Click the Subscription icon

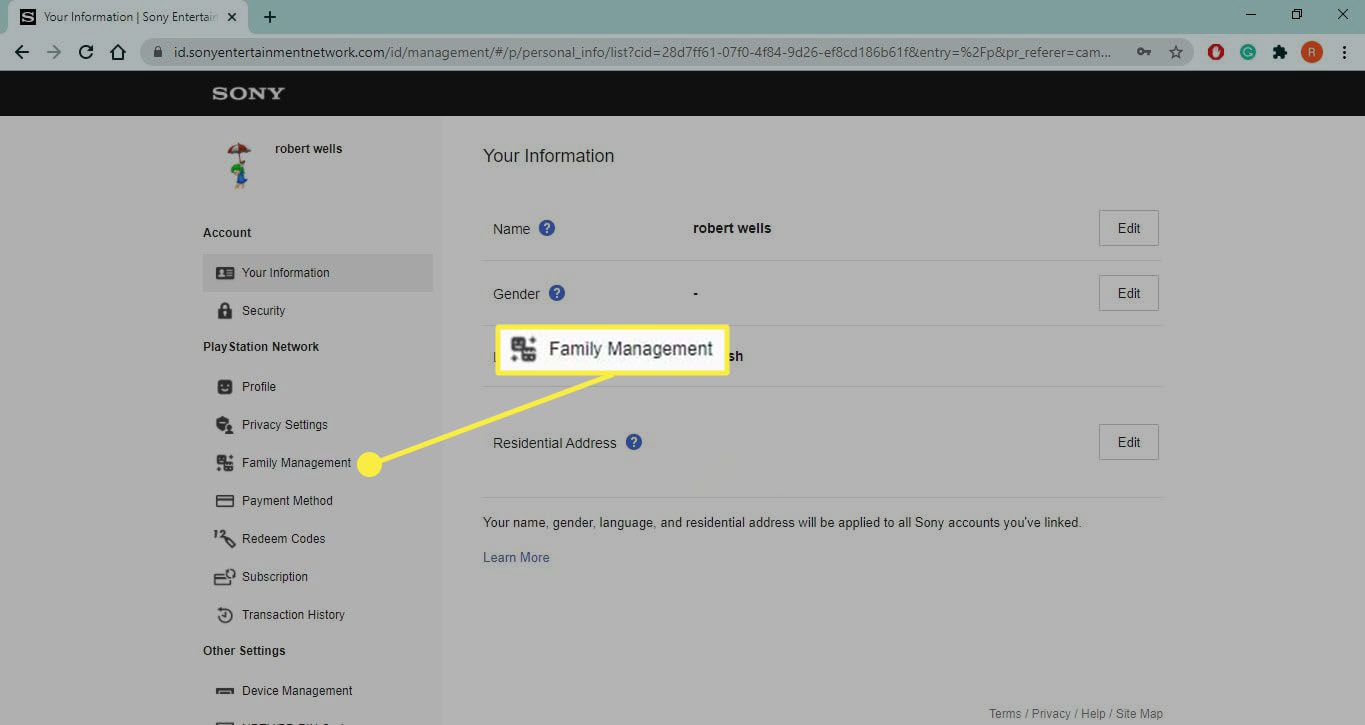coord(224,577)
